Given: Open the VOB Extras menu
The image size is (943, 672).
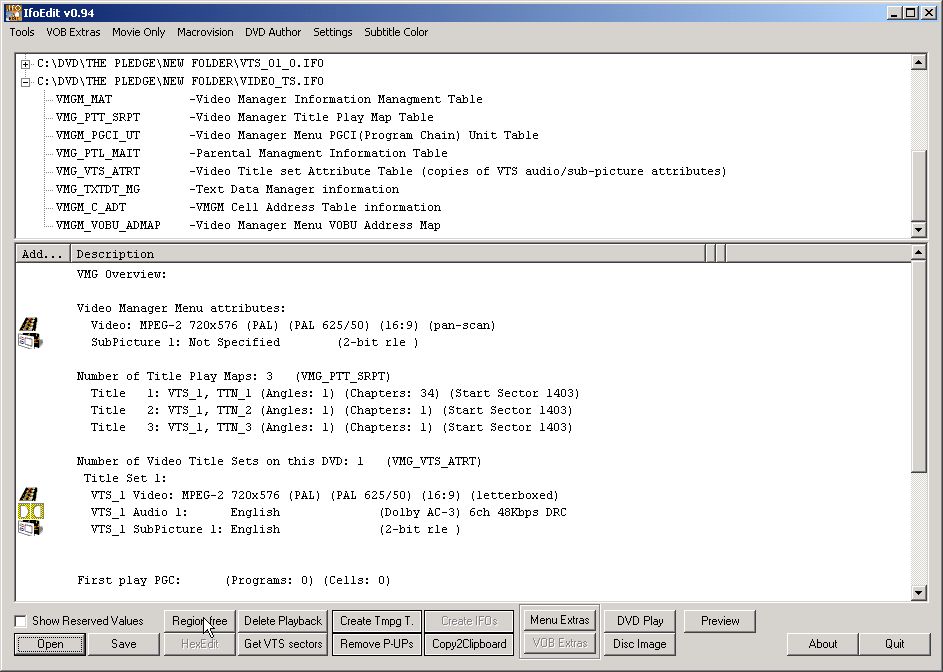Looking at the screenshot, I should coord(73,32).
